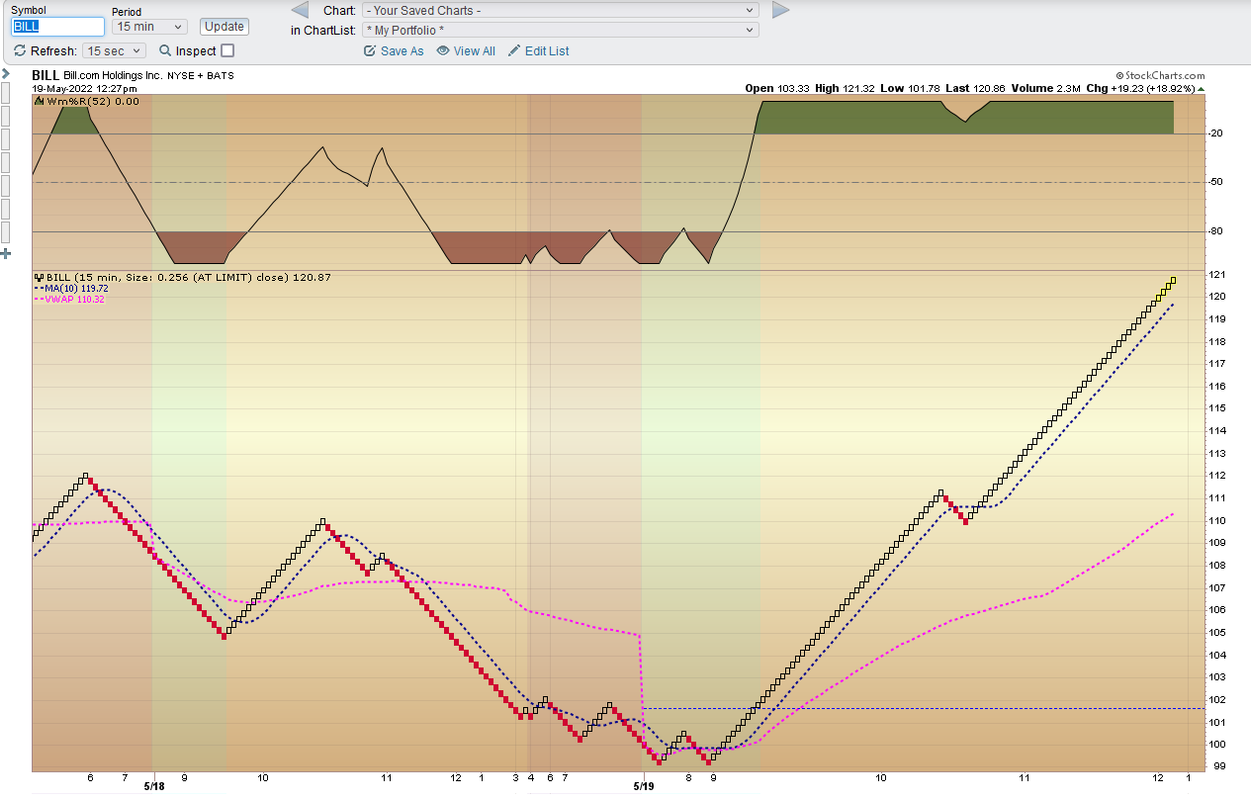Image resolution: width=1251 pixels, height=800 pixels.
Task: Open the Refresh interval dropdown showing 15 sec
Action: tap(115, 51)
